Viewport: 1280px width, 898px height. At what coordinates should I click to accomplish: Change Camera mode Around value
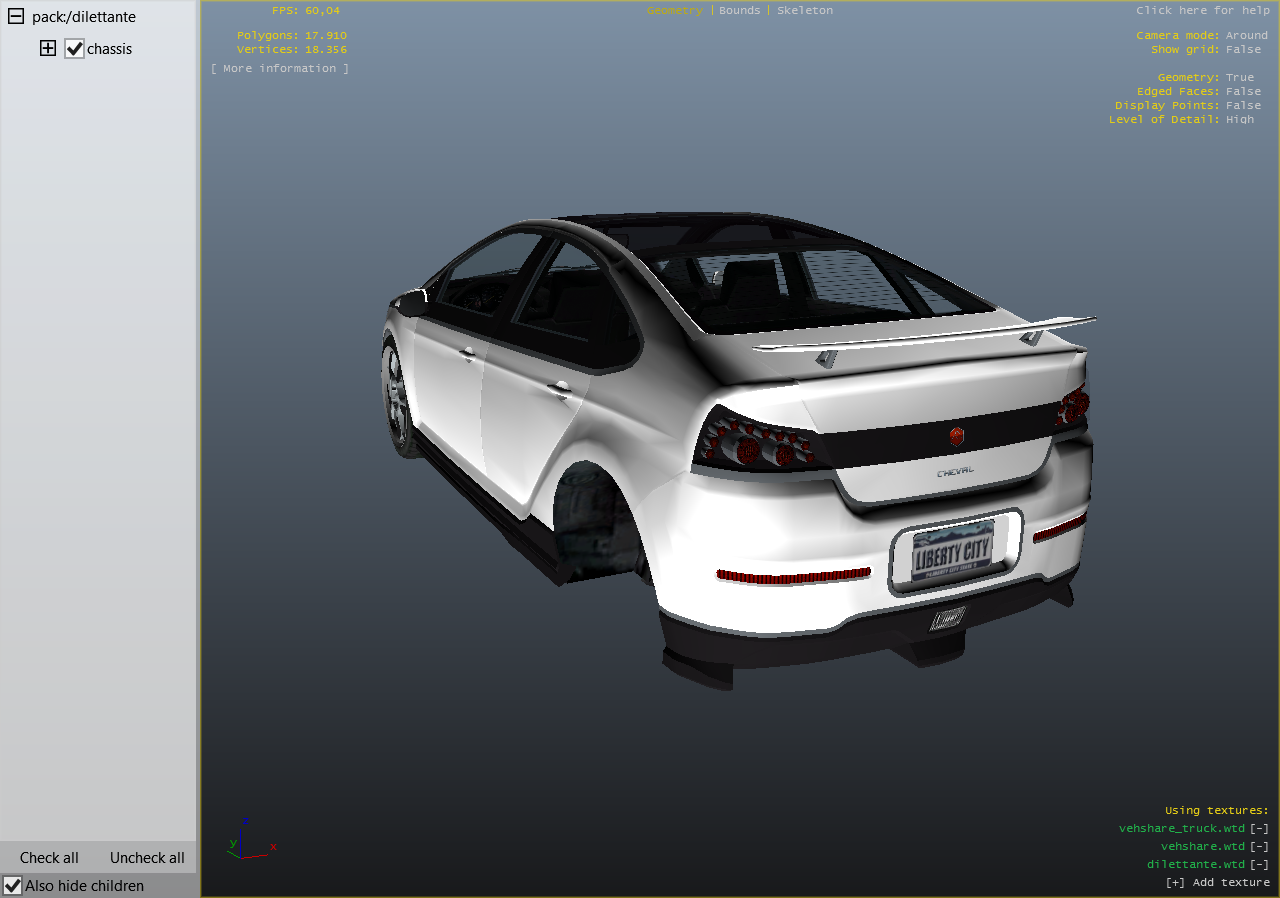(1247, 35)
